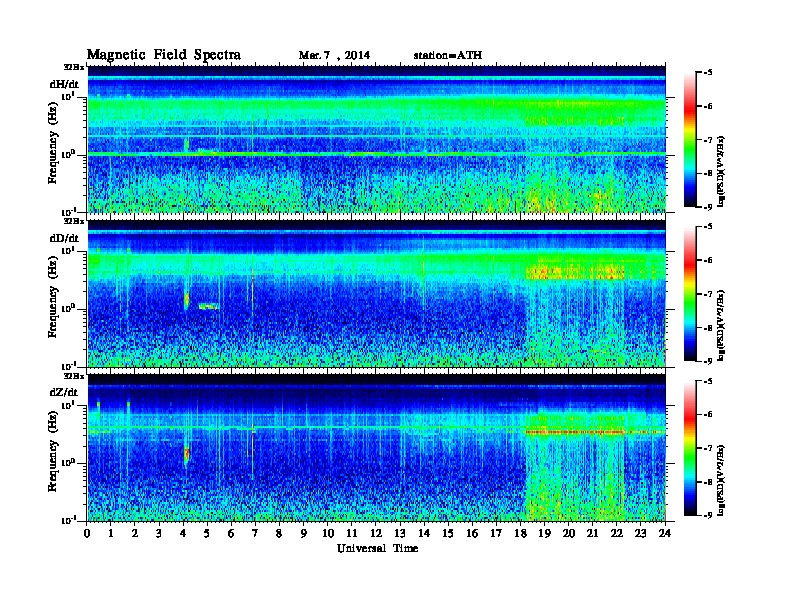Viewport: 792px width, 612px height.
Task: Click the "station=ATH" label
Action: [448, 56]
